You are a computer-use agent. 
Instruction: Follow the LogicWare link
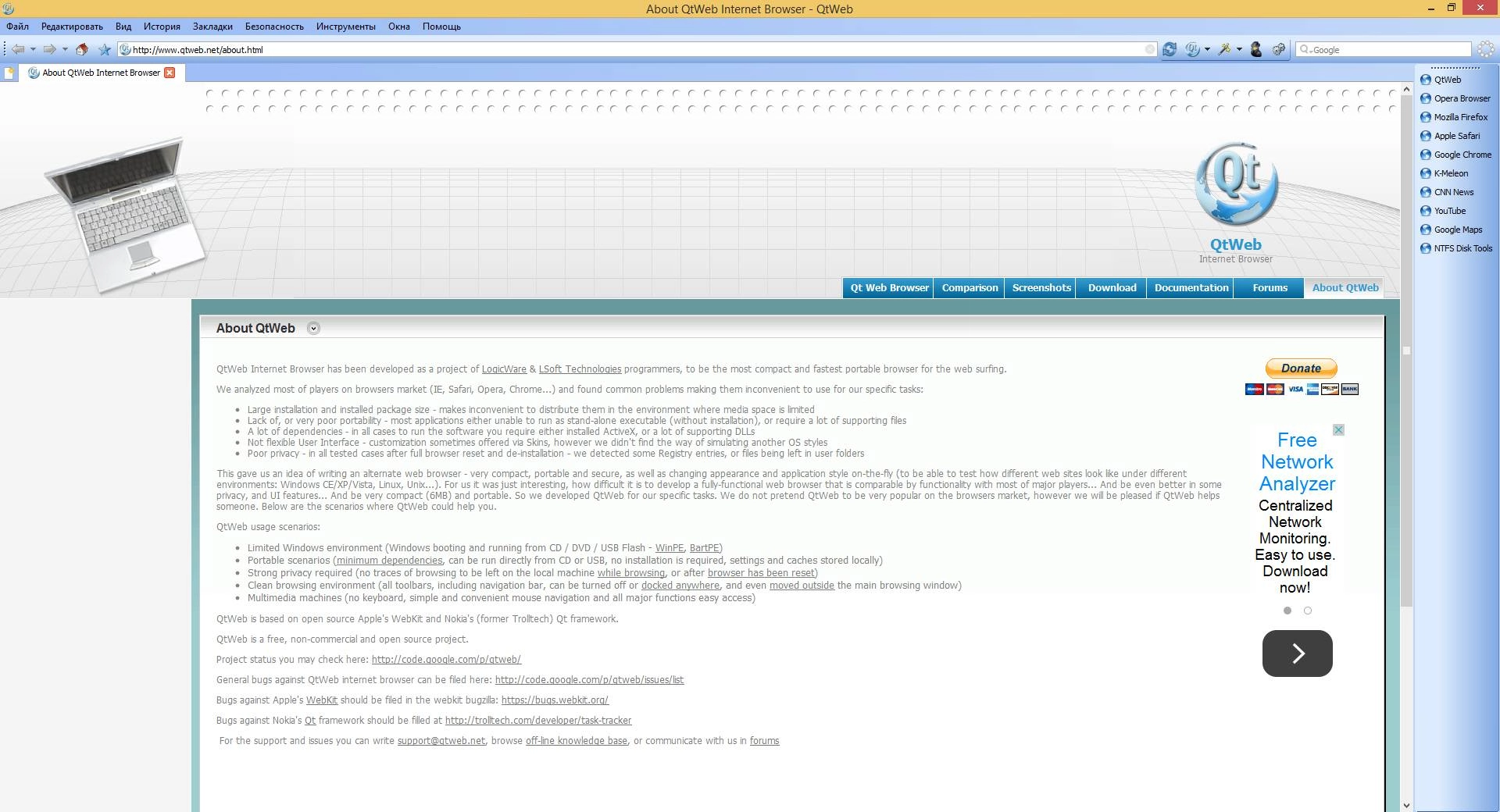pyautogui.click(x=504, y=369)
